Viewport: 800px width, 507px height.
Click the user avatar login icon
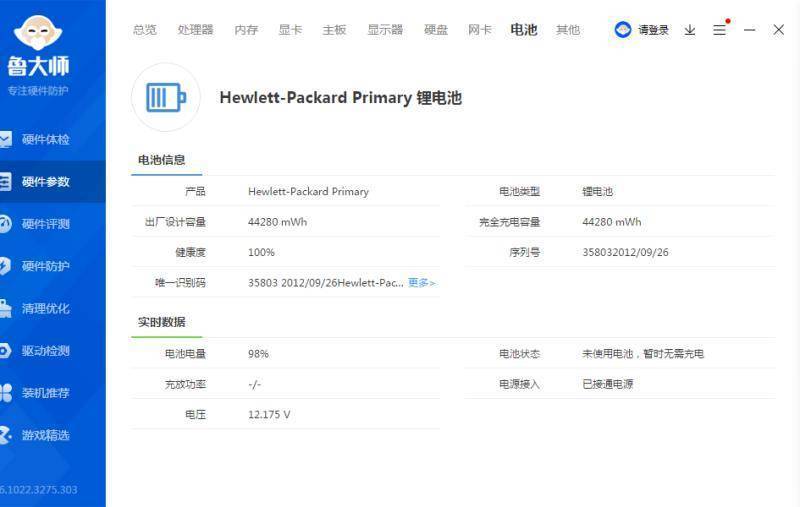tap(622, 30)
